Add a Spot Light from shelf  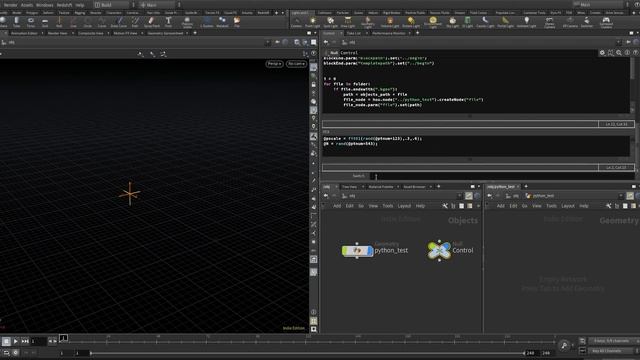click(x=331, y=22)
